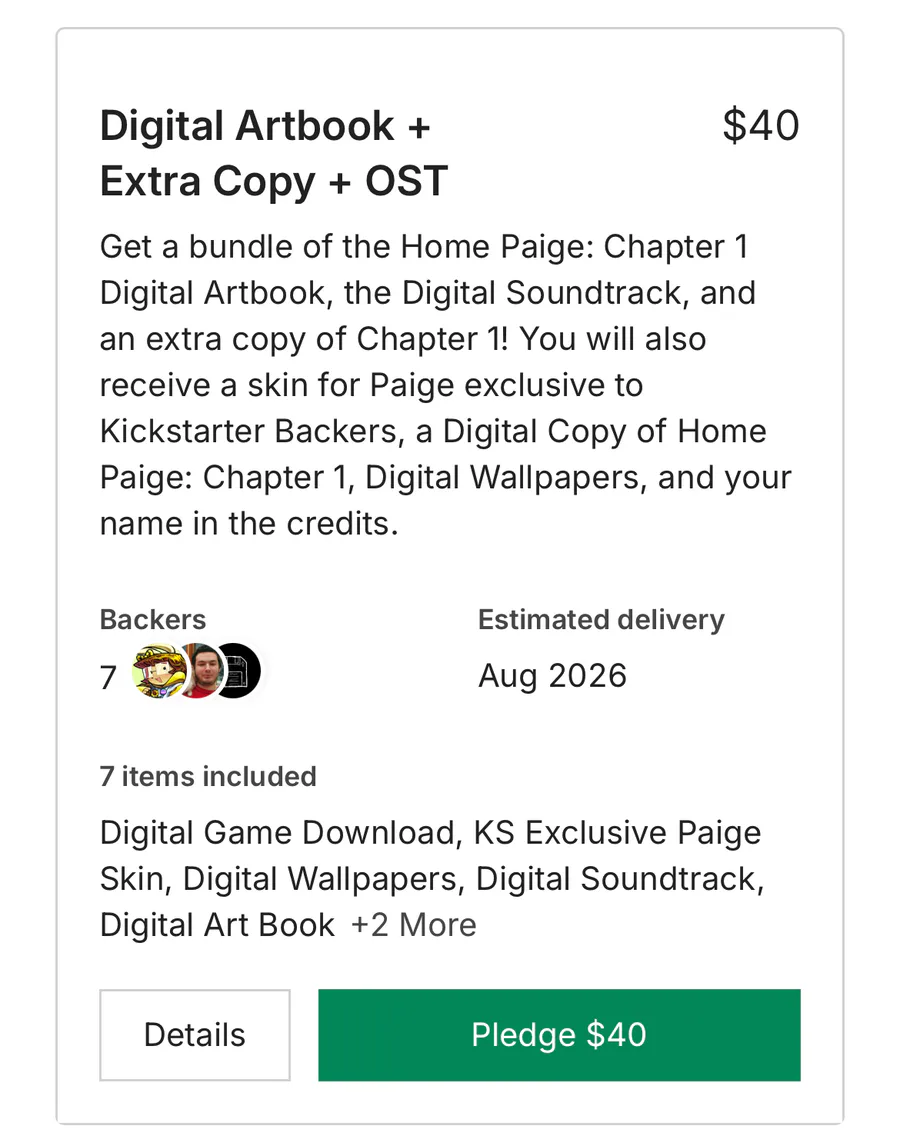This screenshot has width=900, height=1146.
Task: Click the Backers heading label
Action: (153, 620)
